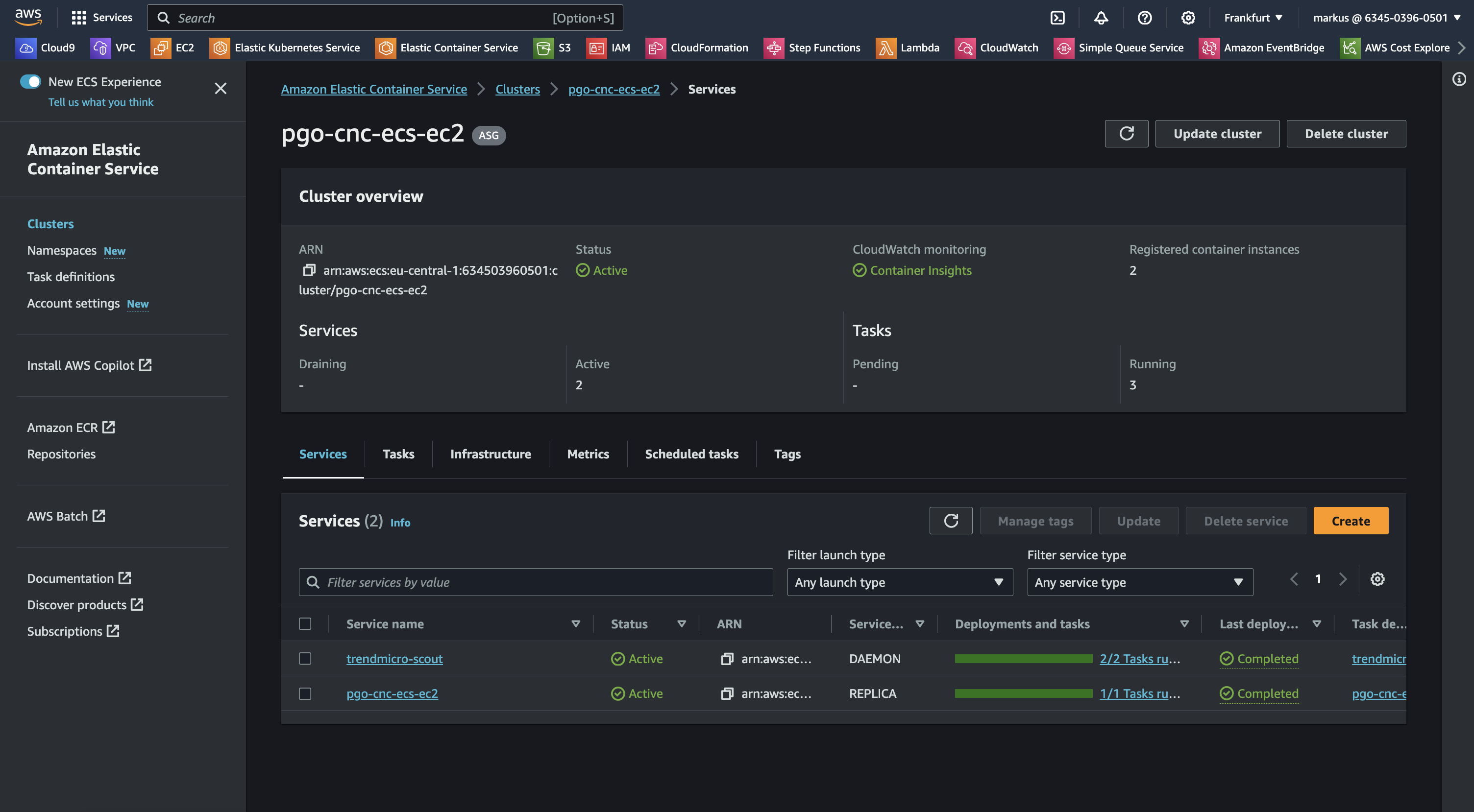
Task: Switch to the Infrastructure tab
Action: 491,454
